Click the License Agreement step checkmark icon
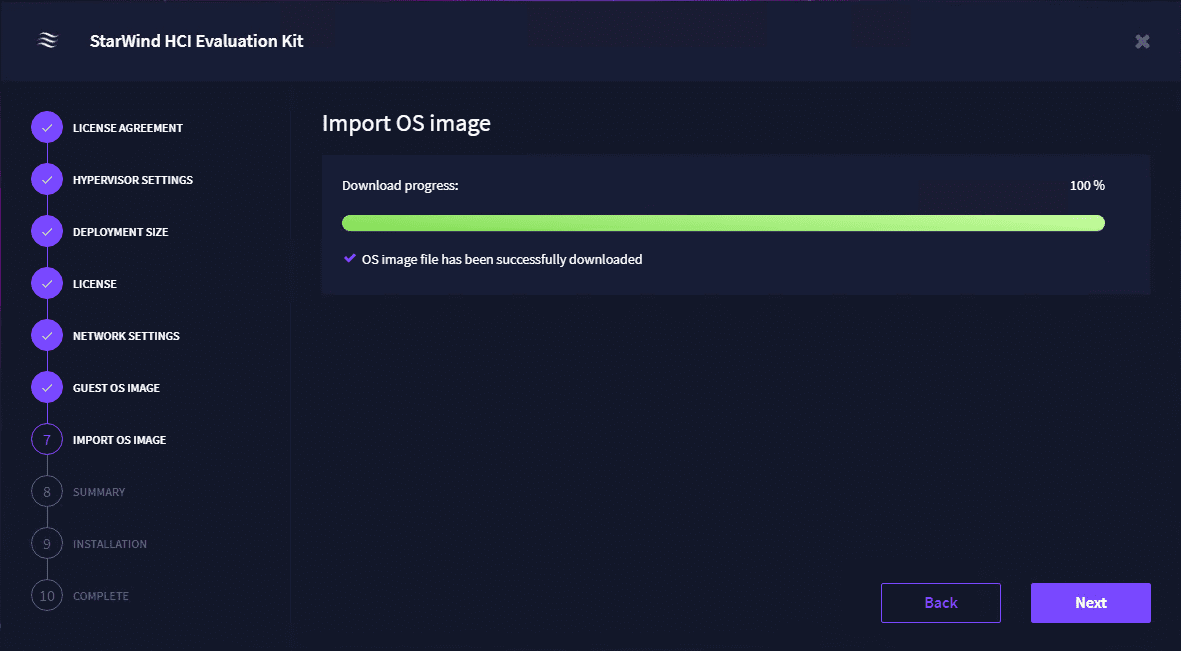The height and width of the screenshot is (651, 1181). pyautogui.click(x=47, y=128)
